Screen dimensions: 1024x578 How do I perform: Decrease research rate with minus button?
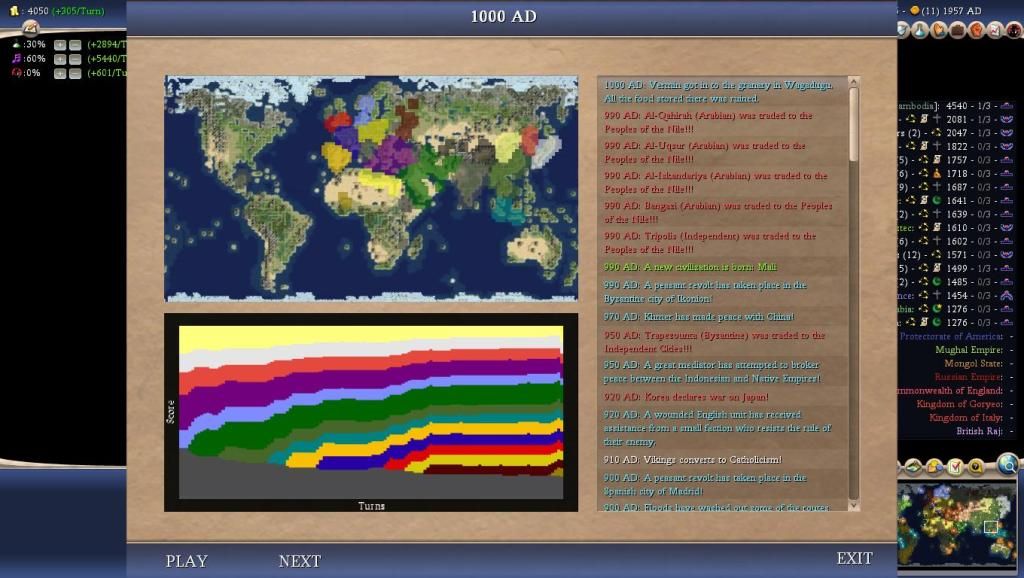point(75,45)
